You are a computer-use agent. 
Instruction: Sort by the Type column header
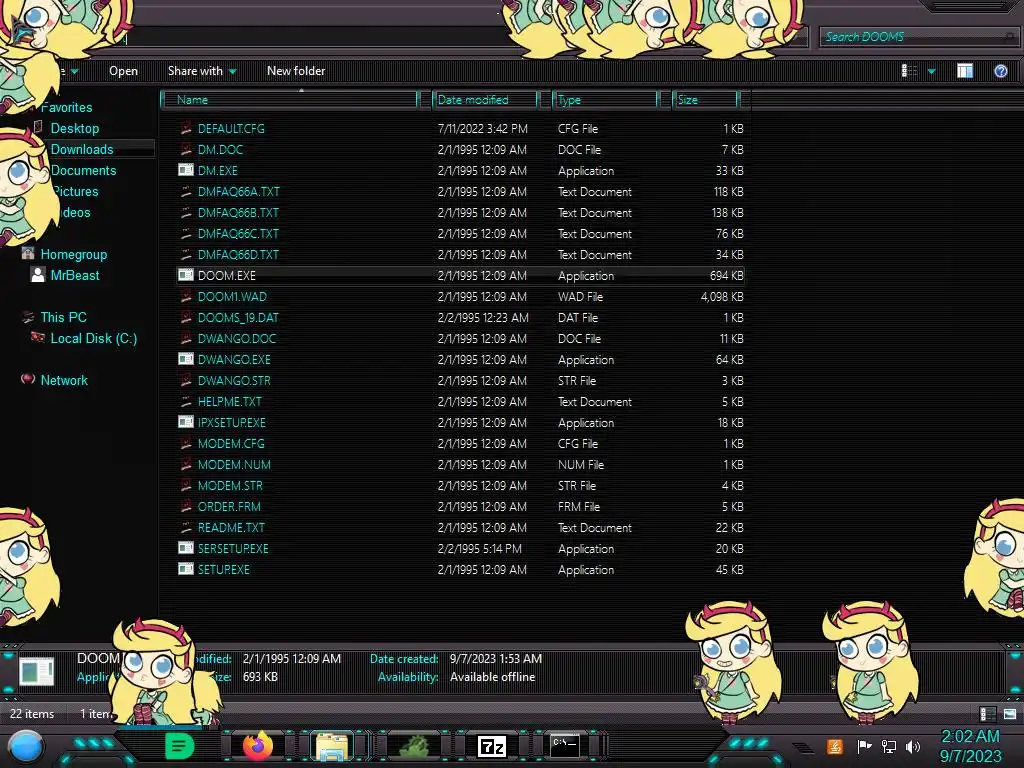point(606,100)
